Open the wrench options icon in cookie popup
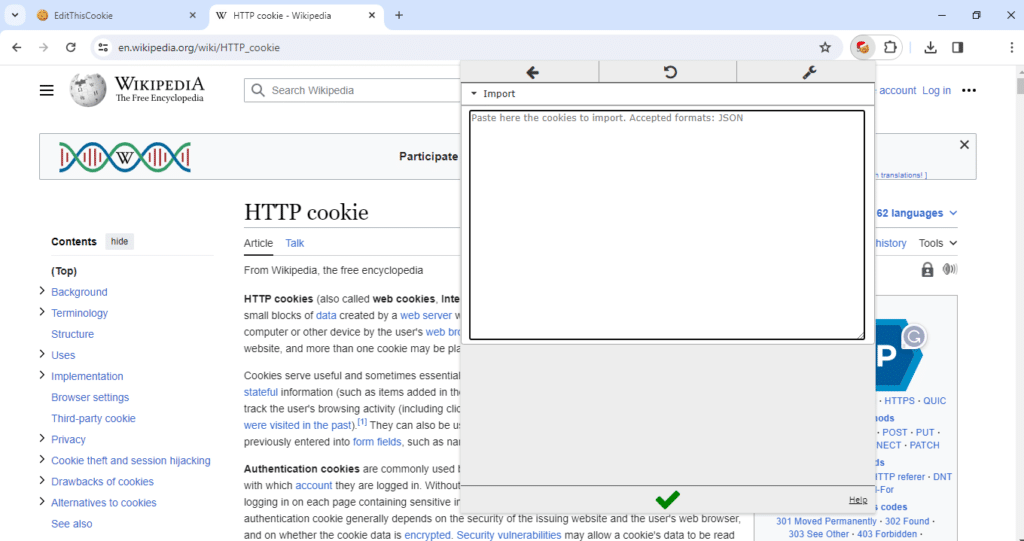 tap(809, 72)
